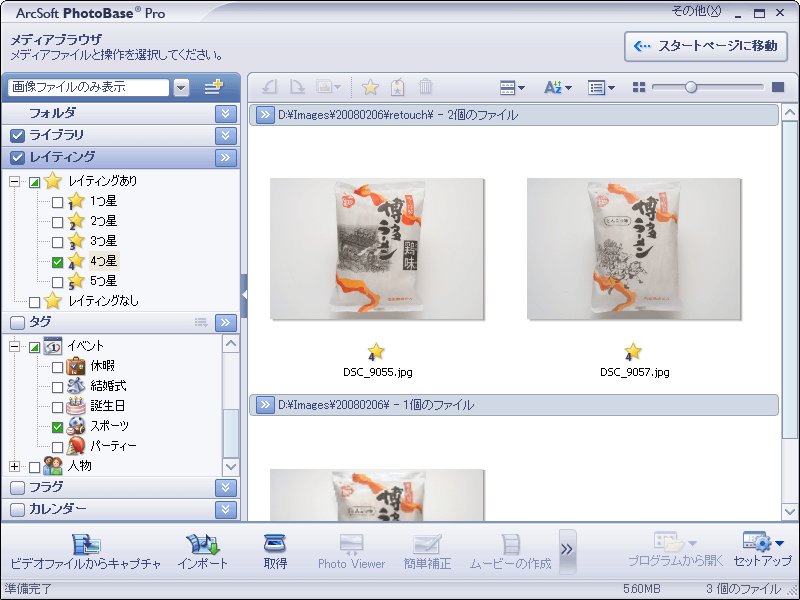Select the DSC_9055.jpg thumbnail

point(377,249)
